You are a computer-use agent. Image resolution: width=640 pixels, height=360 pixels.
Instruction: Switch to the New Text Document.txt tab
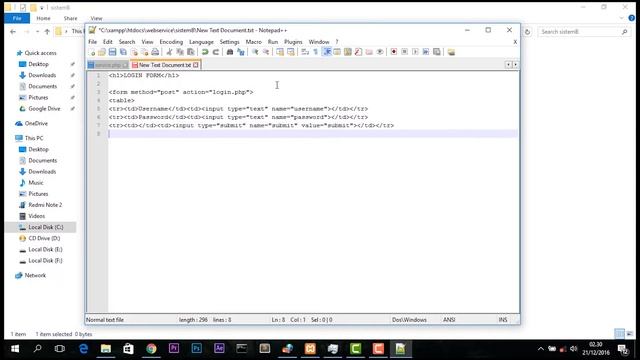pyautogui.click(x=165, y=65)
